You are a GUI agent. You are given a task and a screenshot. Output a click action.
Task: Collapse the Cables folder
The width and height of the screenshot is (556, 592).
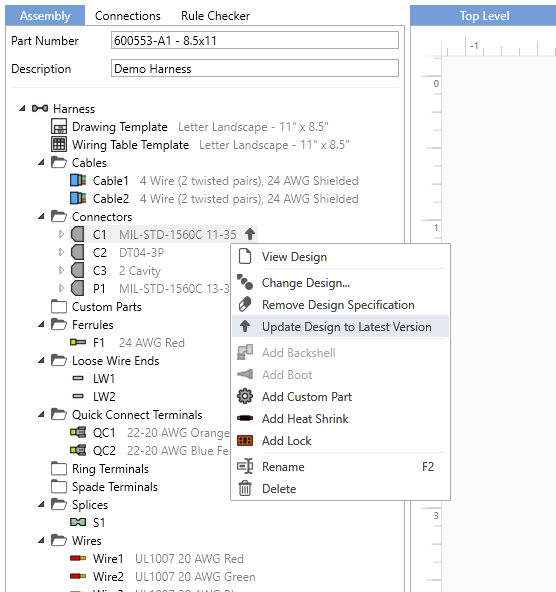coord(42,163)
